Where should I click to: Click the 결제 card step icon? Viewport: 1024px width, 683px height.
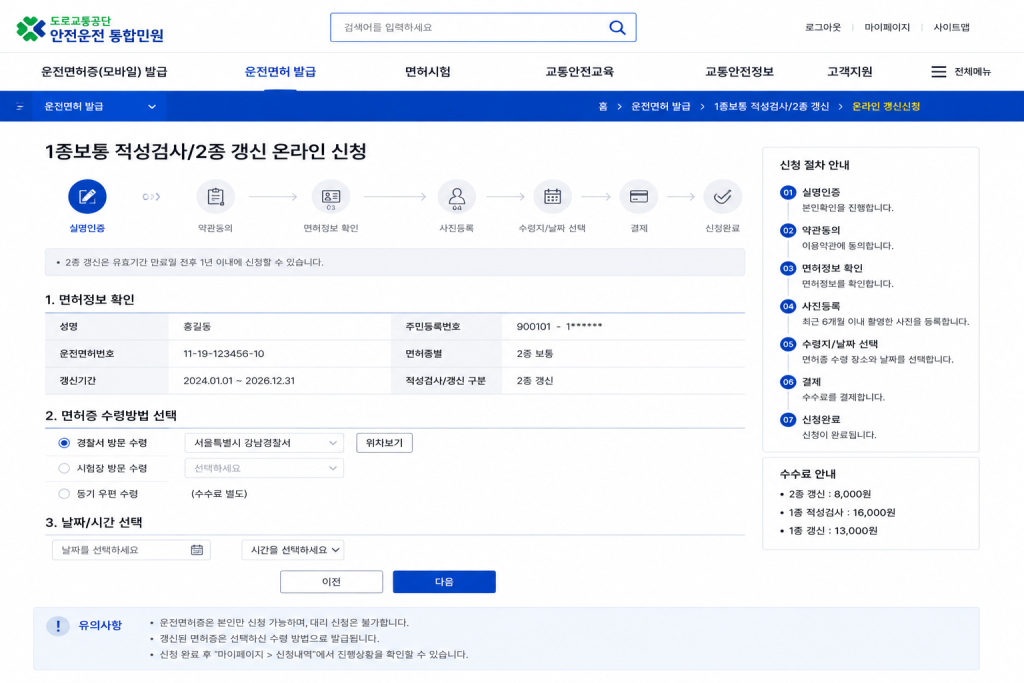[x=639, y=197]
